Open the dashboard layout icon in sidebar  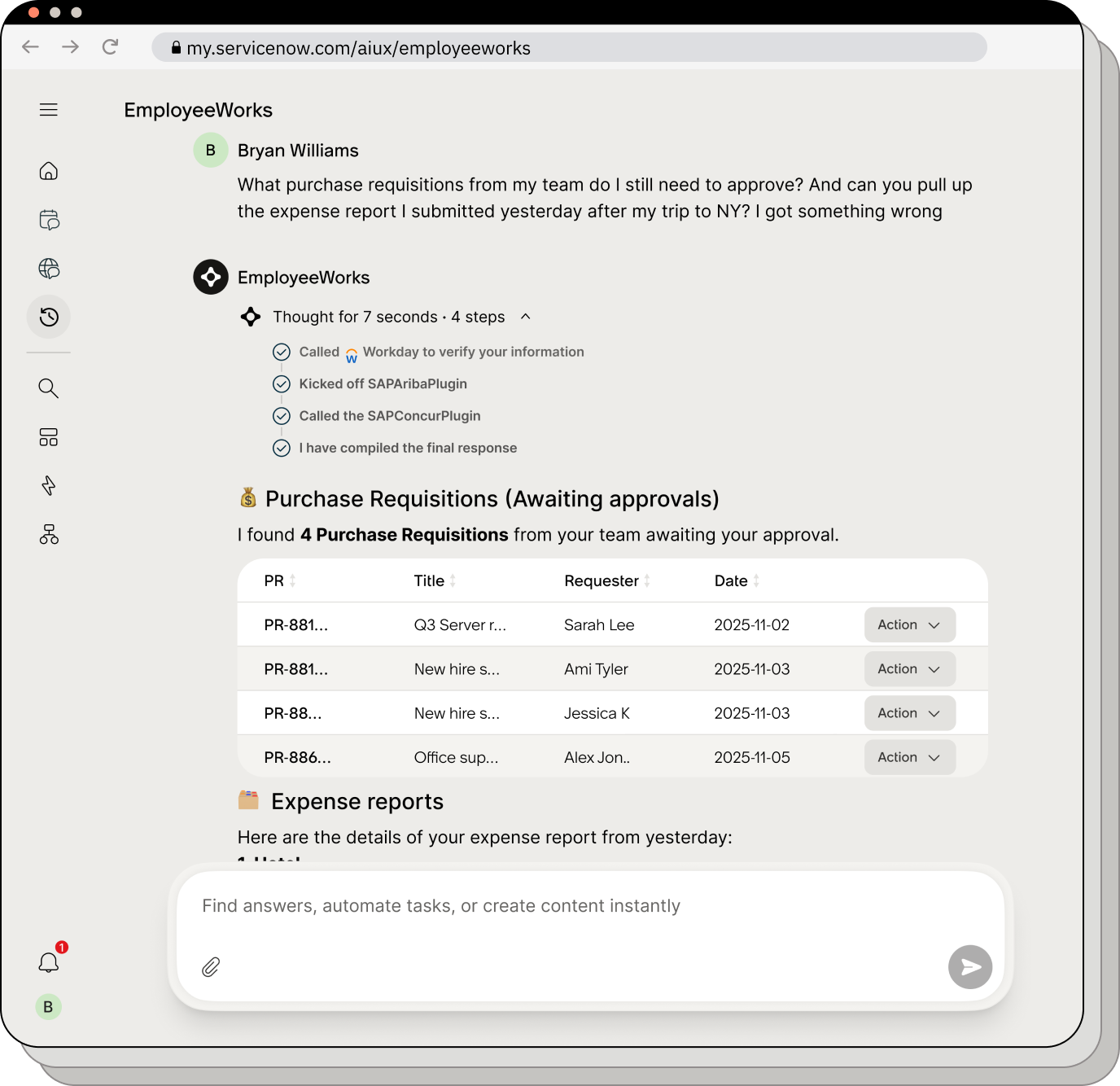point(49,437)
